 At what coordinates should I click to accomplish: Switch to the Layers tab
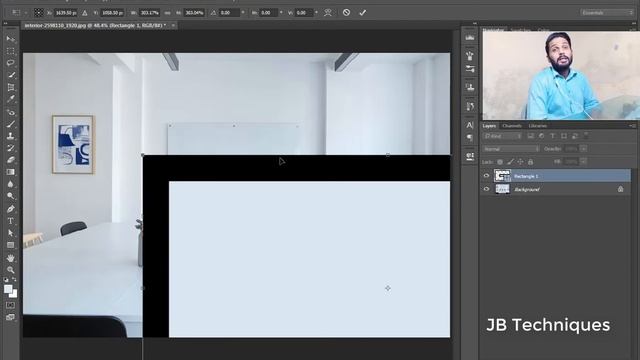(489, 126)
